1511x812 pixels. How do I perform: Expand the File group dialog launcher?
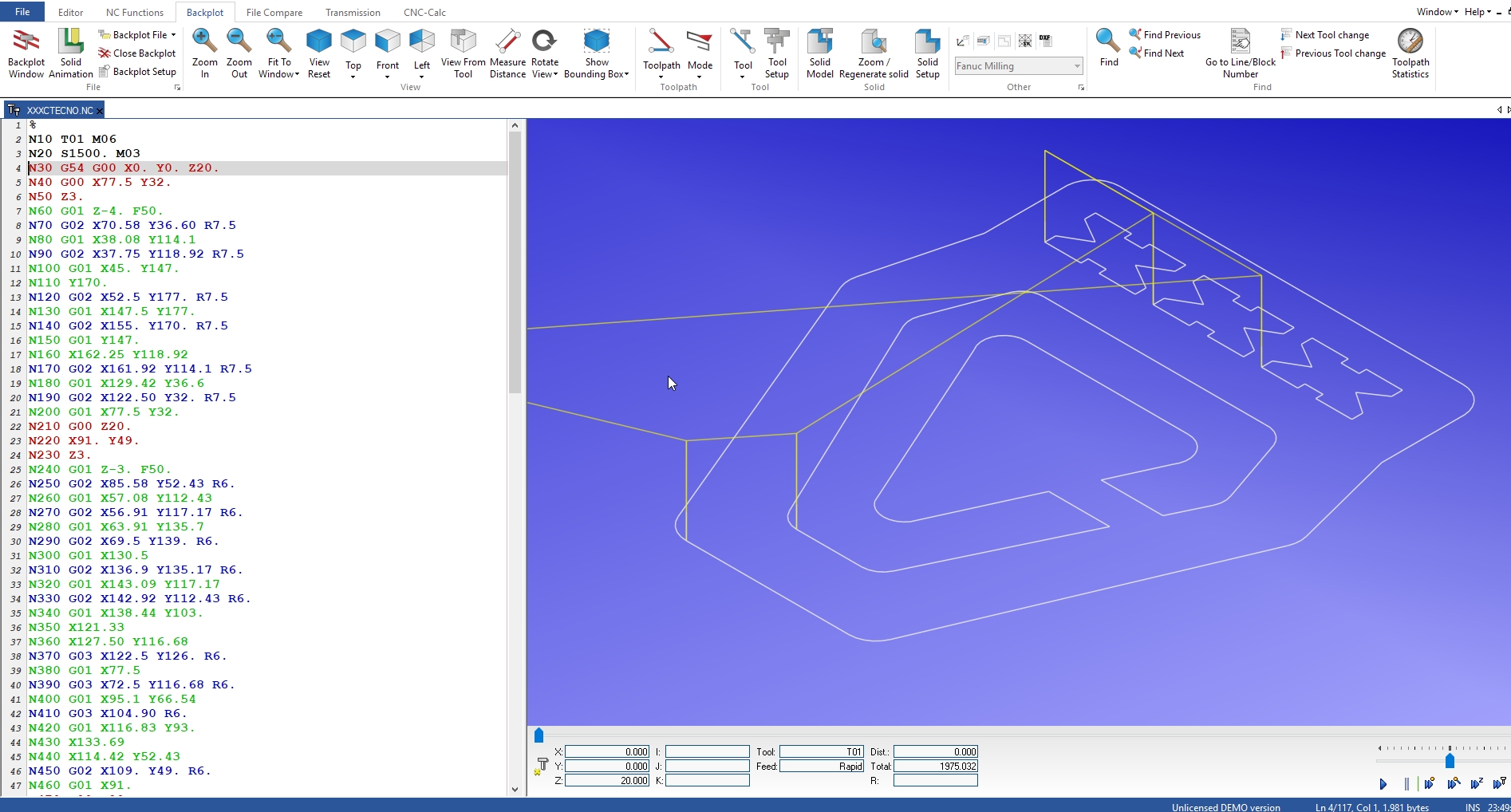pyautogui.click(x=177, y=88)
